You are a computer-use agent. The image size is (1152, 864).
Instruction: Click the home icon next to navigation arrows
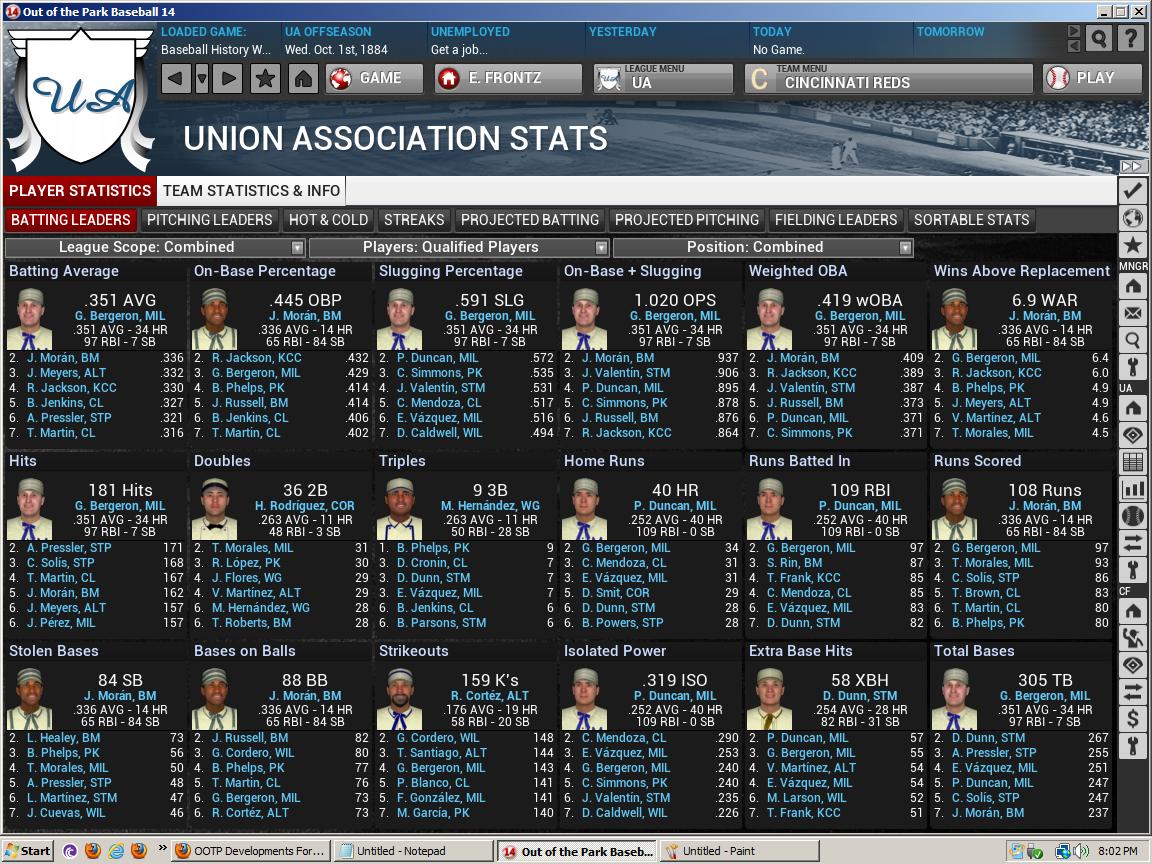click(x=302, y=76)
